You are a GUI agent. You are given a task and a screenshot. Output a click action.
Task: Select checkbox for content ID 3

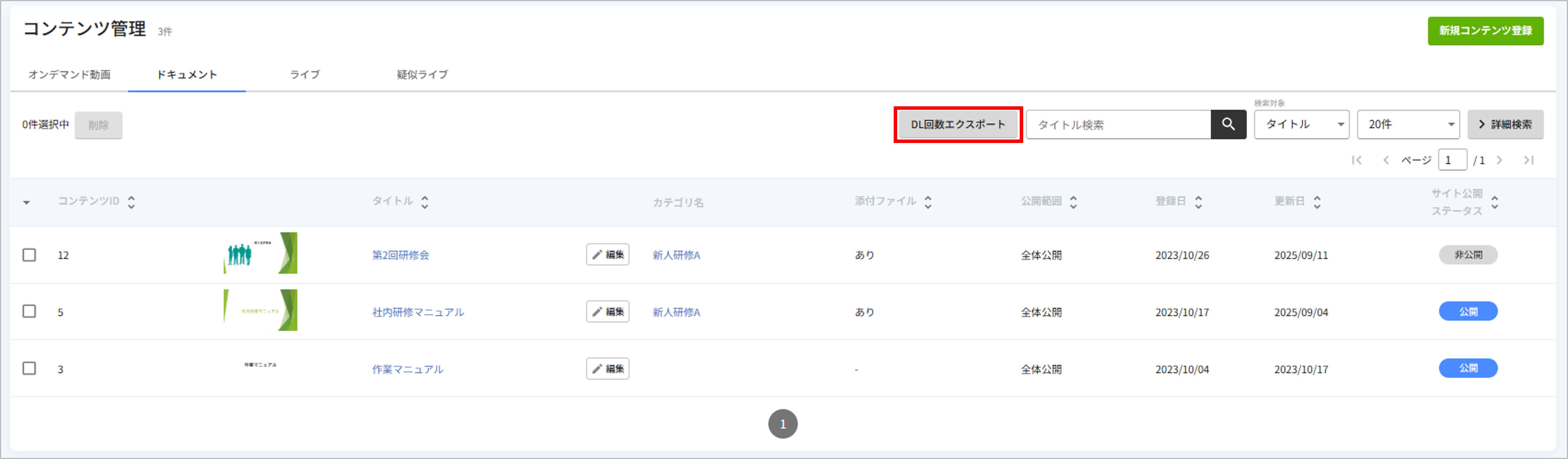[x=29, y=369]
